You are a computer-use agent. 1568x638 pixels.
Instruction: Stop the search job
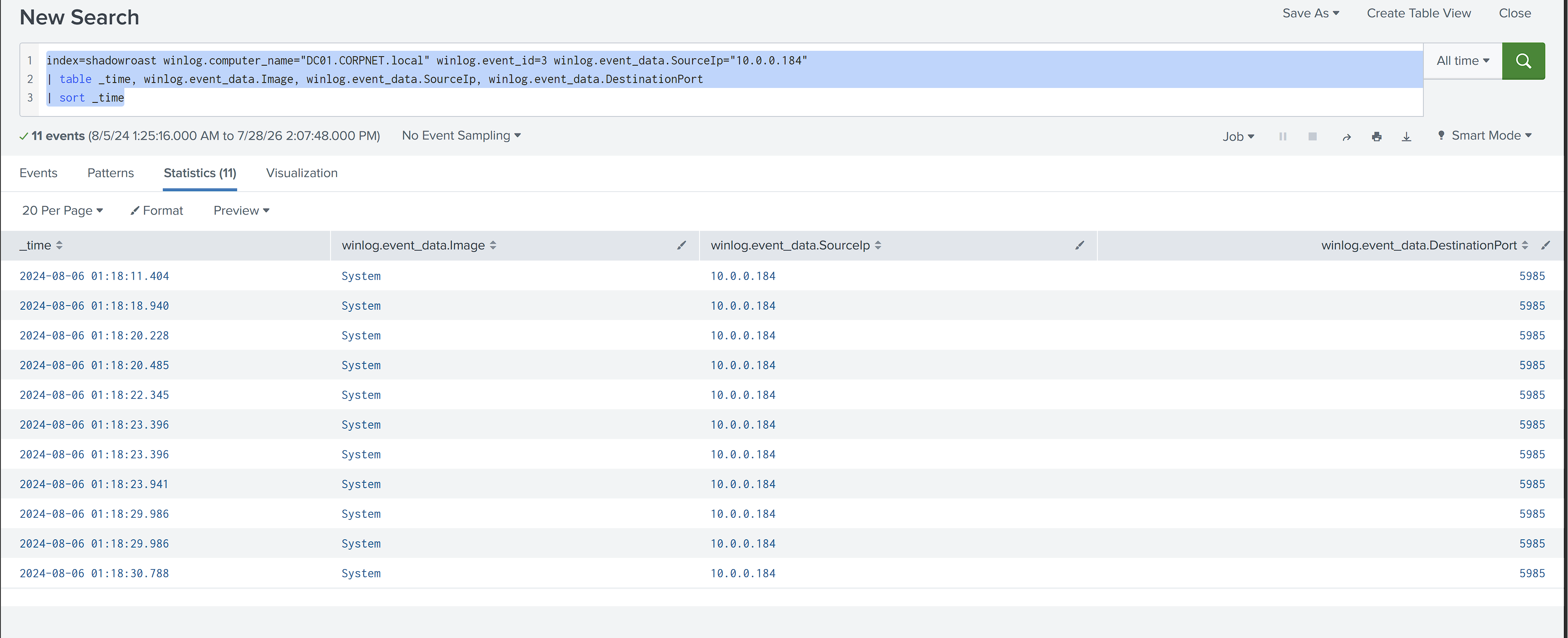coord(1312,136)
